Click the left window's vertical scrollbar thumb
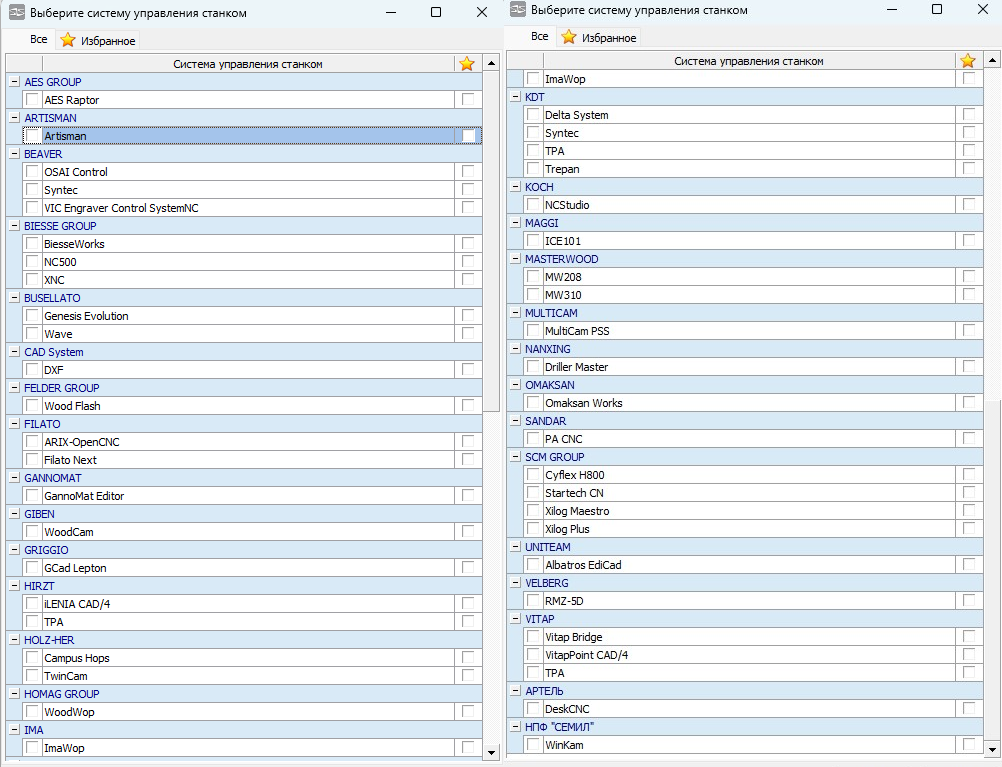Screen dimensions: 1002x767 point(491,240)
